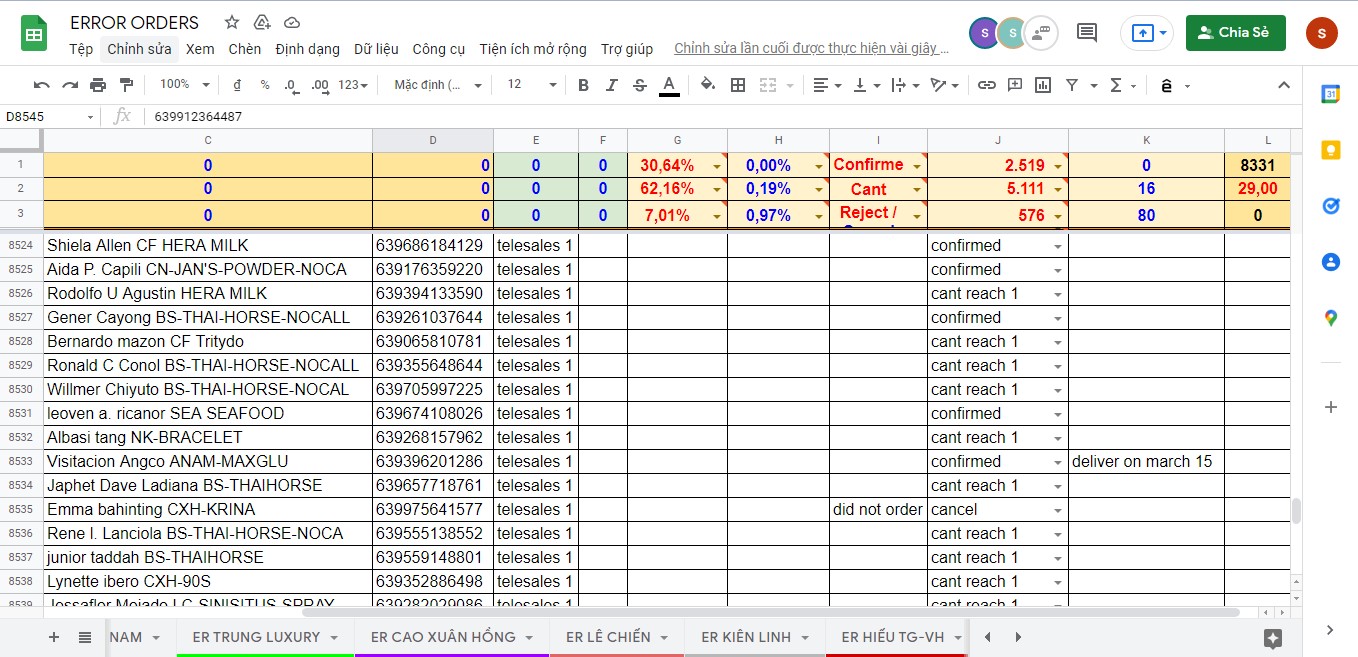
Task: Open the functions sigma menu
Action: (1117, 85)
